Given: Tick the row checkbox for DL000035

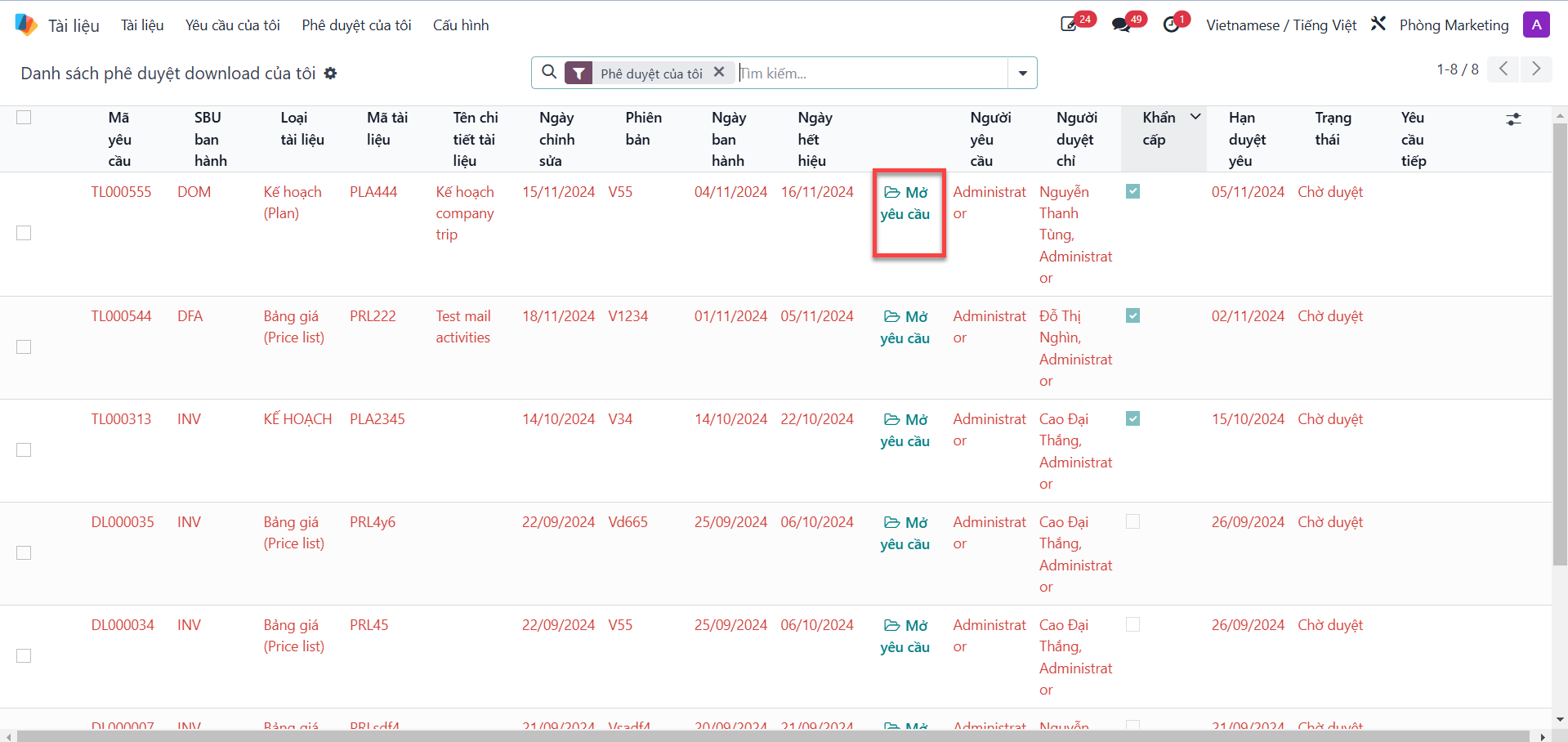Looking at the screenshot, I should click(x=24, y=553).
